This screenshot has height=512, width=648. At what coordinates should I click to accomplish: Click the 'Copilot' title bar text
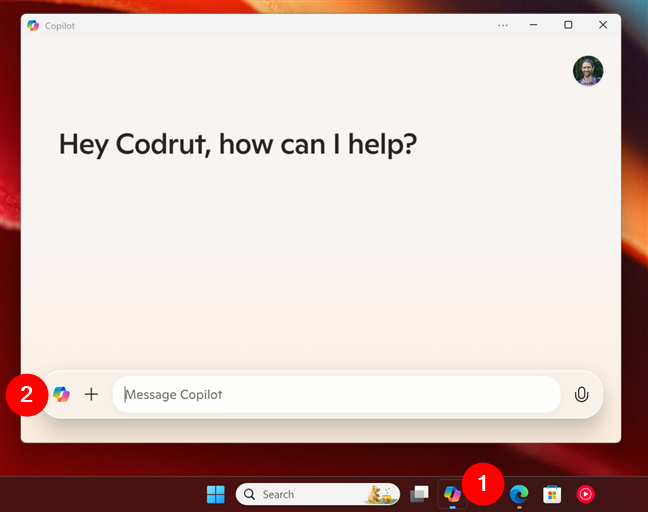click(x=60, y=26)
